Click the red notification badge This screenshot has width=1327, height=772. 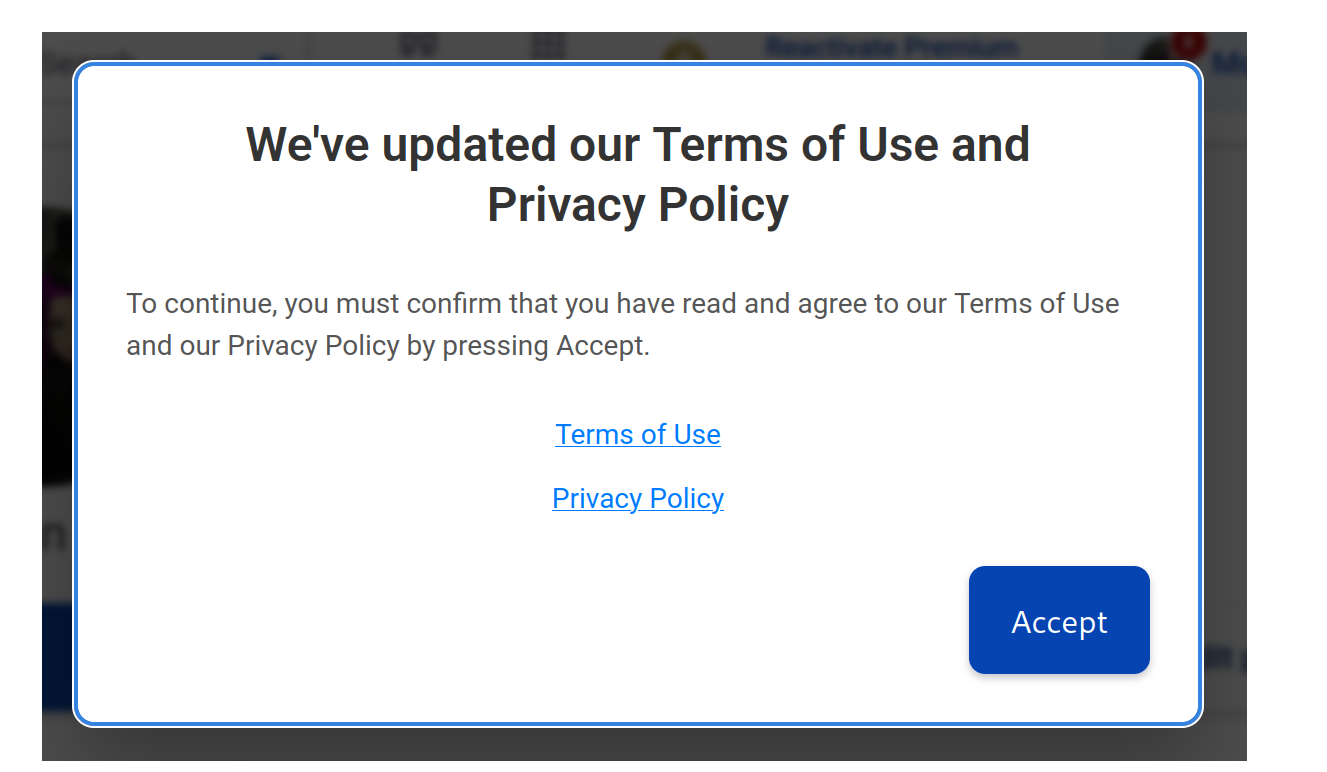tap(1188, 42)
